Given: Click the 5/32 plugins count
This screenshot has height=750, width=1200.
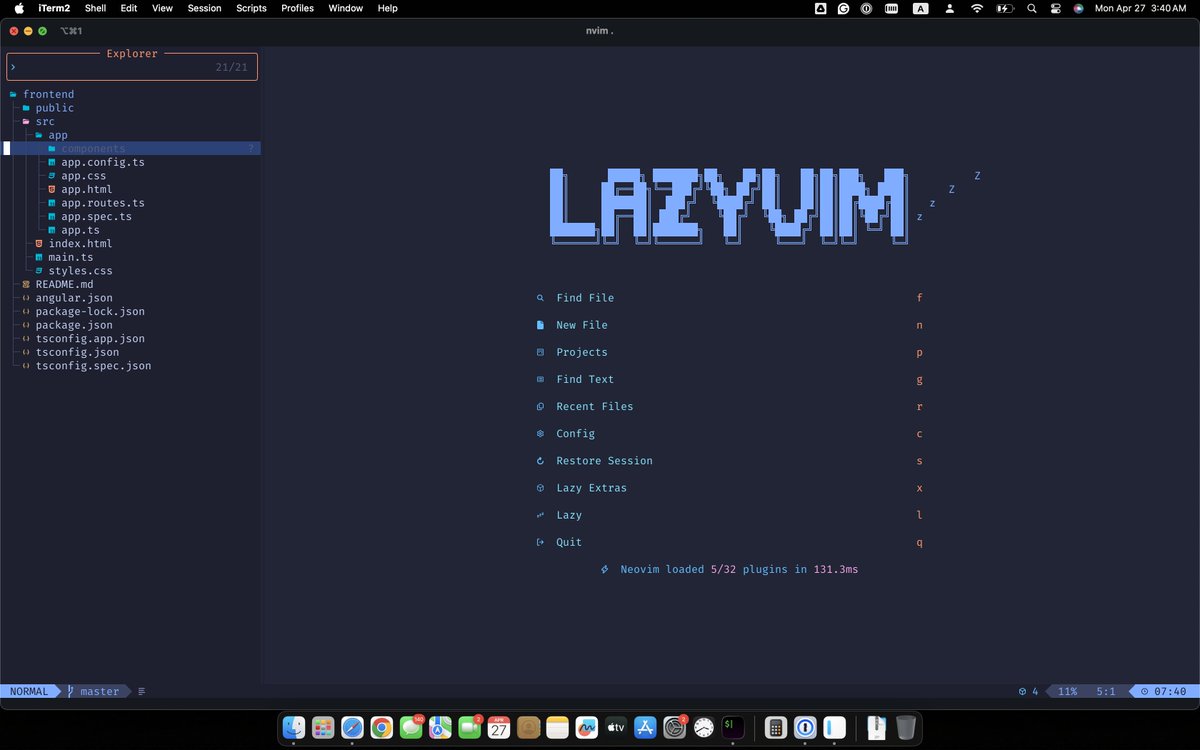Looking at the screenshot, I should [x=724, y=569].
